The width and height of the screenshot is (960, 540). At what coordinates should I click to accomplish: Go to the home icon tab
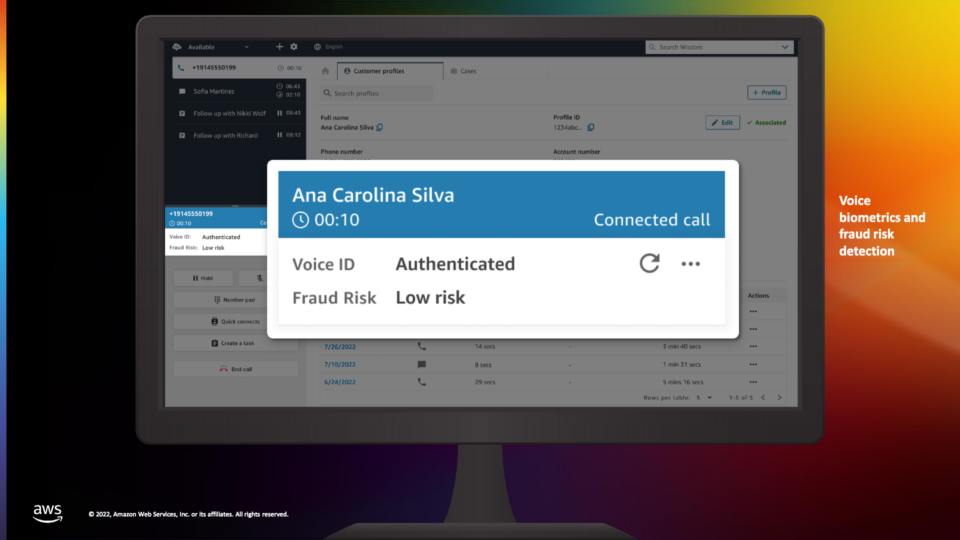pos(326,71)
